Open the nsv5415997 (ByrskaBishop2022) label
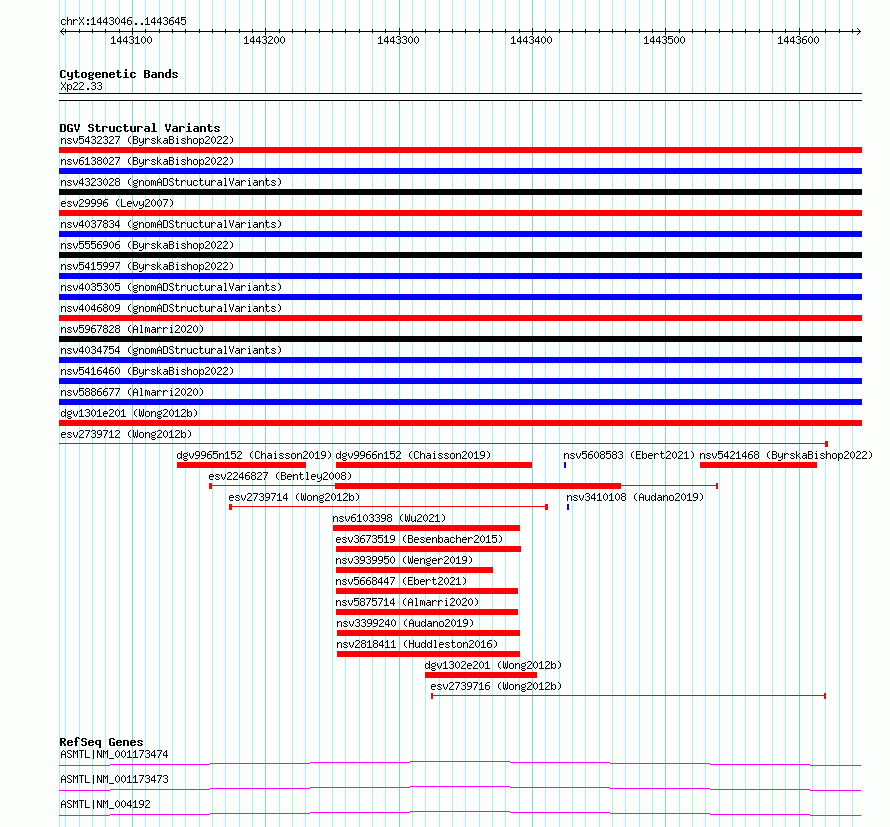The width and height of the screenshot is (890, 827). coord(147,266)
